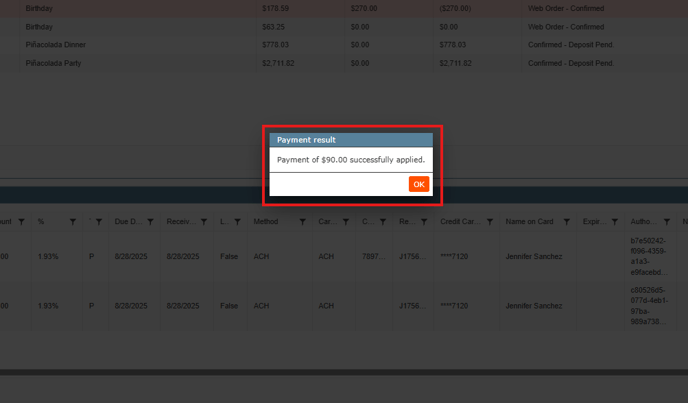This screenshot has height=403, width=688.
Task: Sort by the Receiv... column header
Action: (x=181, y=222)
